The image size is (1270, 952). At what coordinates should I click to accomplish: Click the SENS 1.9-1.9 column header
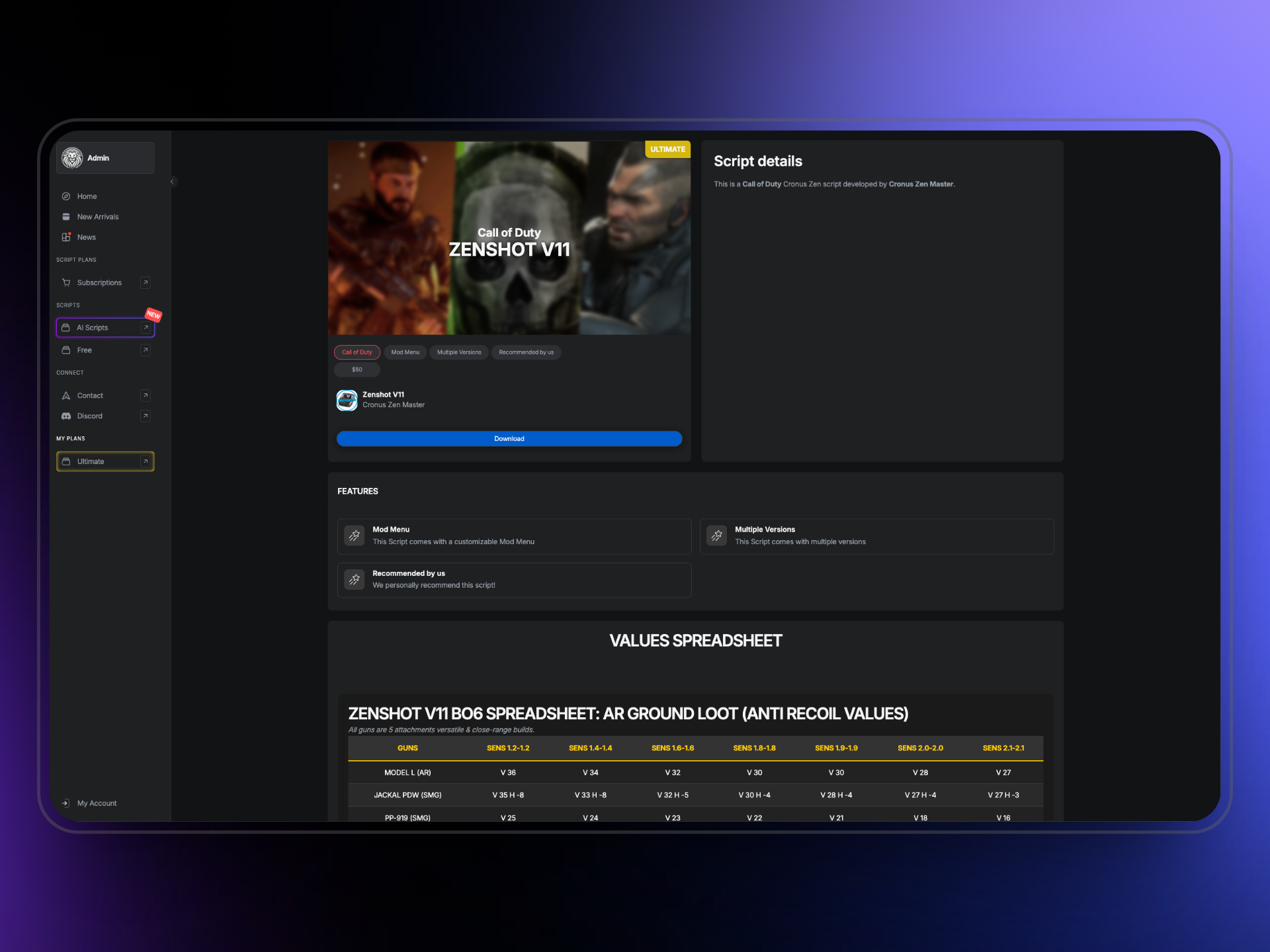point(836,748)
